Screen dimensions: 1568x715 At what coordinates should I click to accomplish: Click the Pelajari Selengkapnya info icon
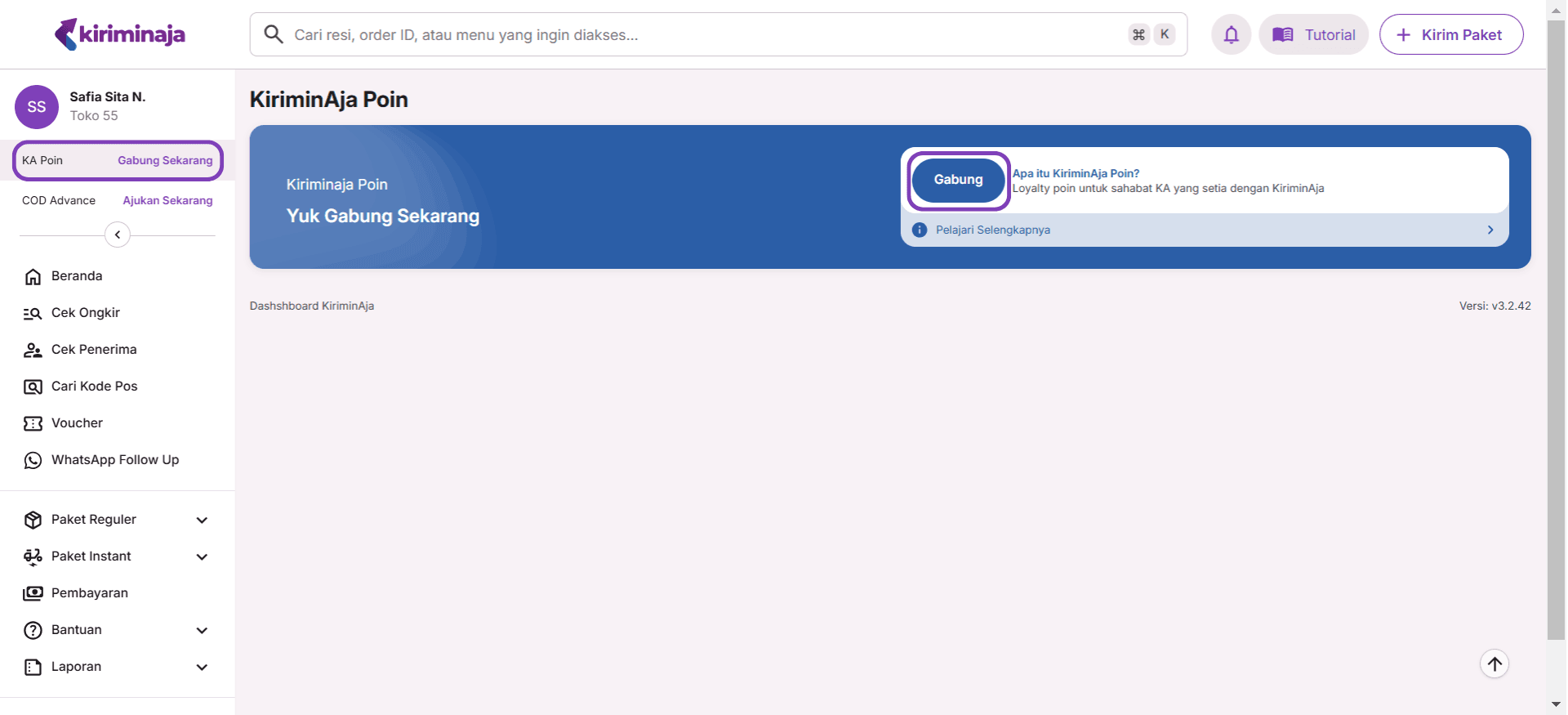tap(920, 230)
